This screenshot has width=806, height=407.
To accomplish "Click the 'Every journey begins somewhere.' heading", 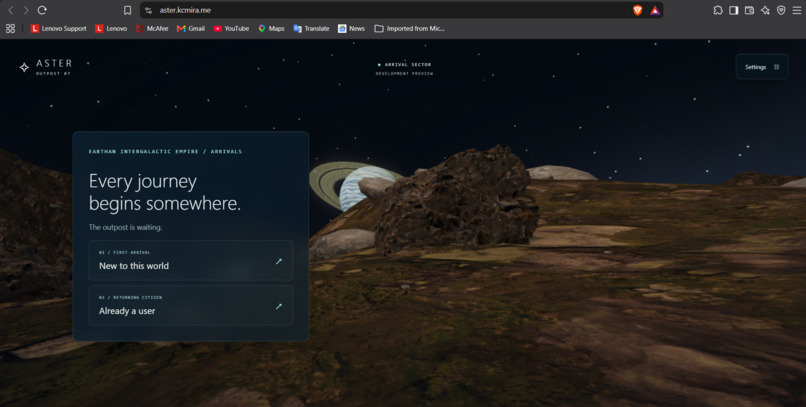I will (x=164, y=192).
